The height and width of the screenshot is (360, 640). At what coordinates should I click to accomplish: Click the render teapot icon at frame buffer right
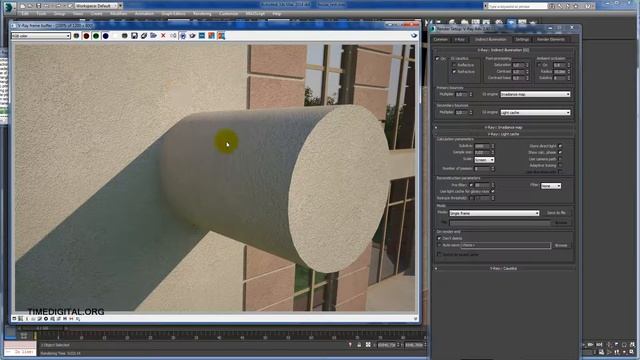click(x=414, y=36)
